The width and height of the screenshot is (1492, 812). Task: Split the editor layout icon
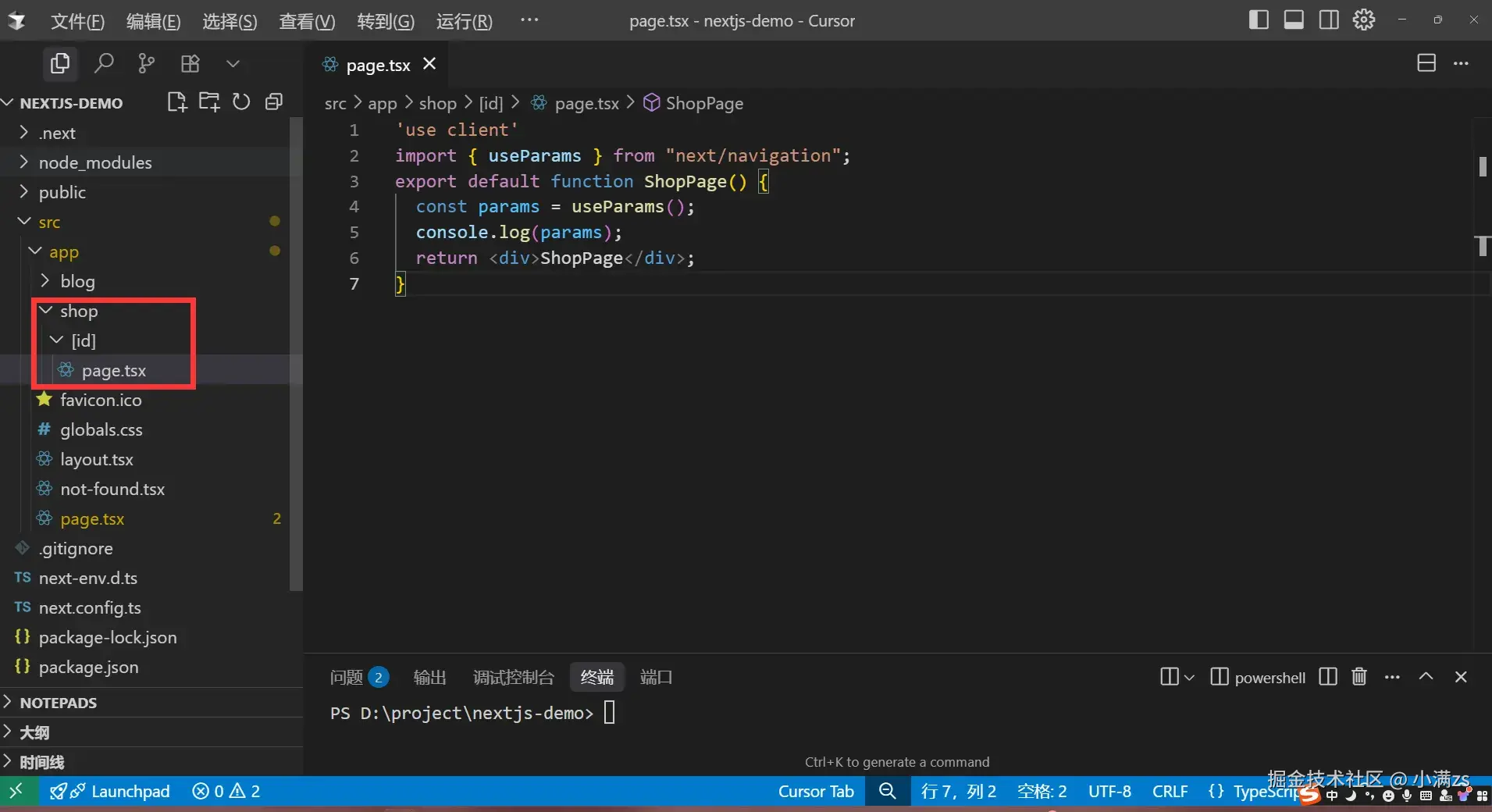click(x=1426, y=63)
